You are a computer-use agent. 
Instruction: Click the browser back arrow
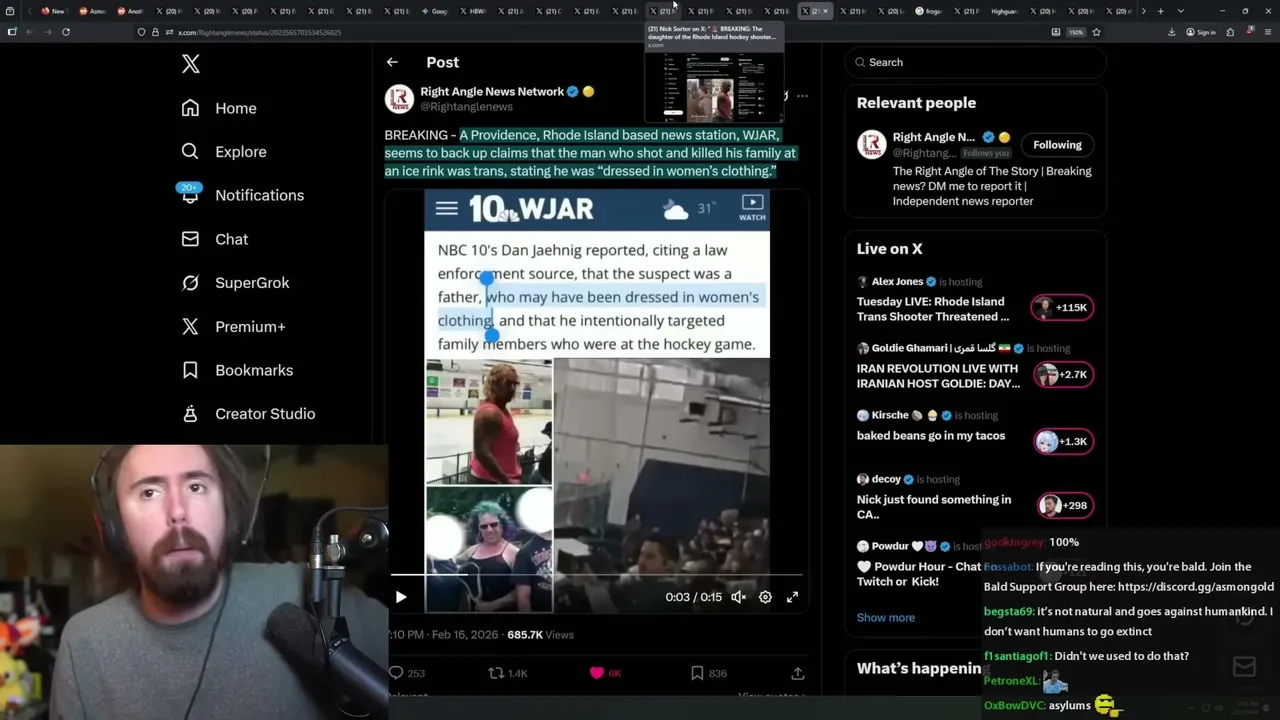[30, 32]
